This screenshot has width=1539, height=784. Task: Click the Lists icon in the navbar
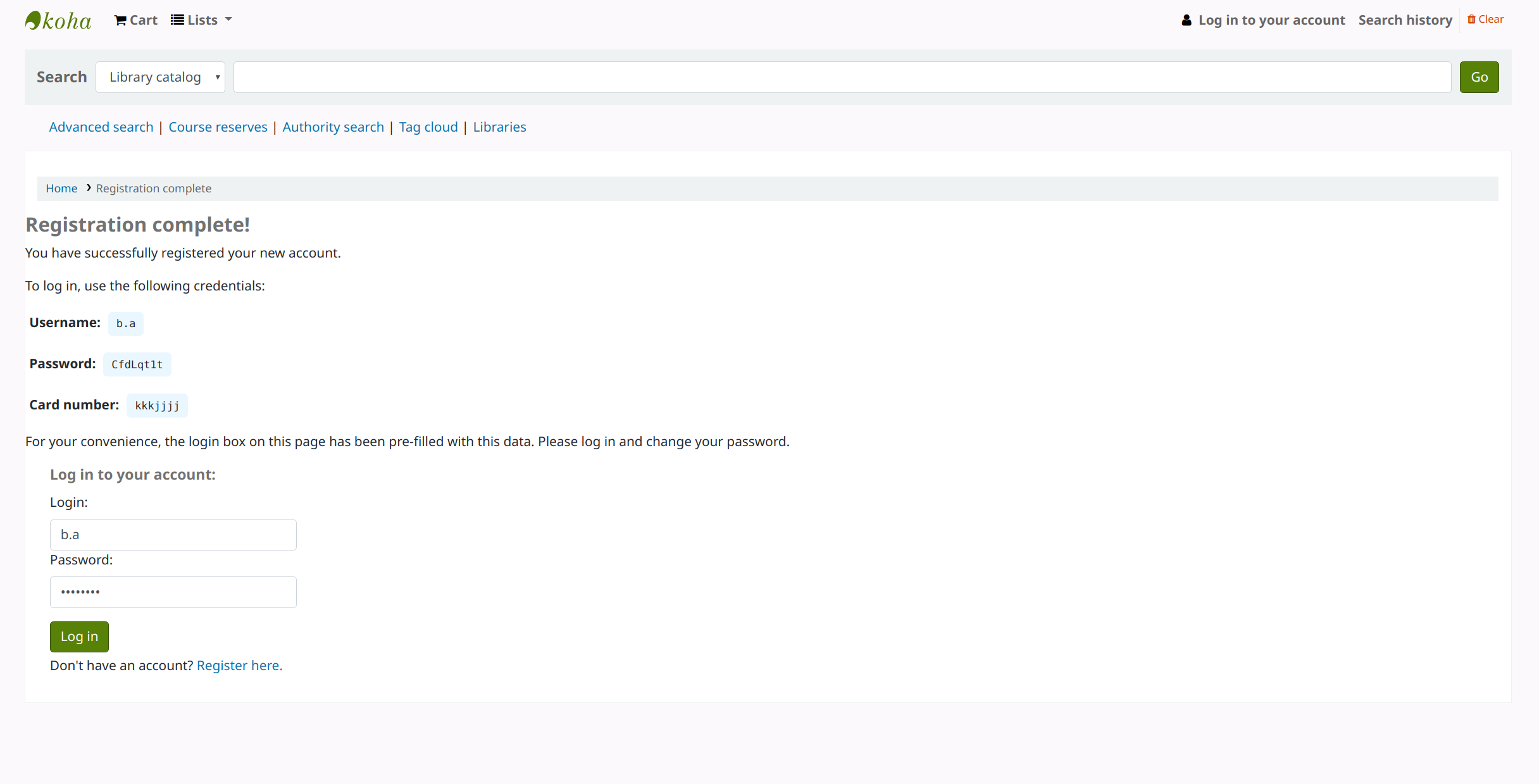177,20
